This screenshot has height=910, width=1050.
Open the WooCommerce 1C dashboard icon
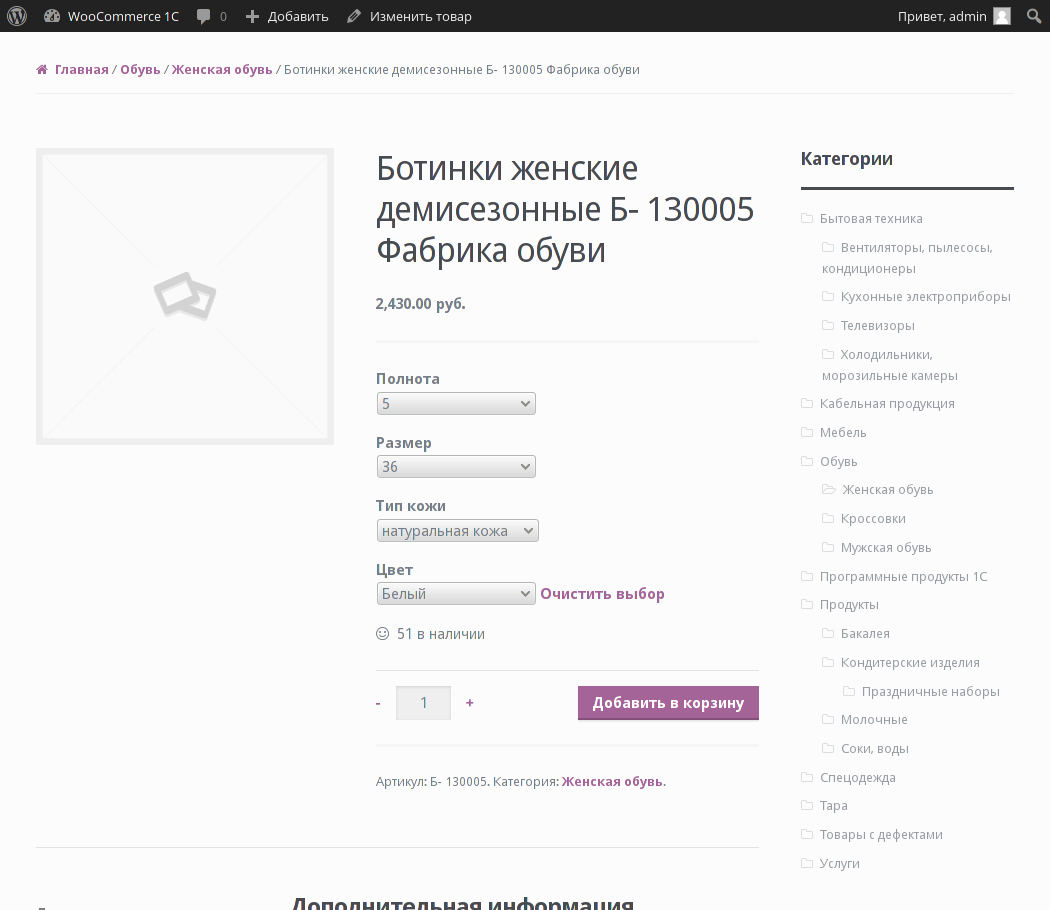click(x=52, y=16)
